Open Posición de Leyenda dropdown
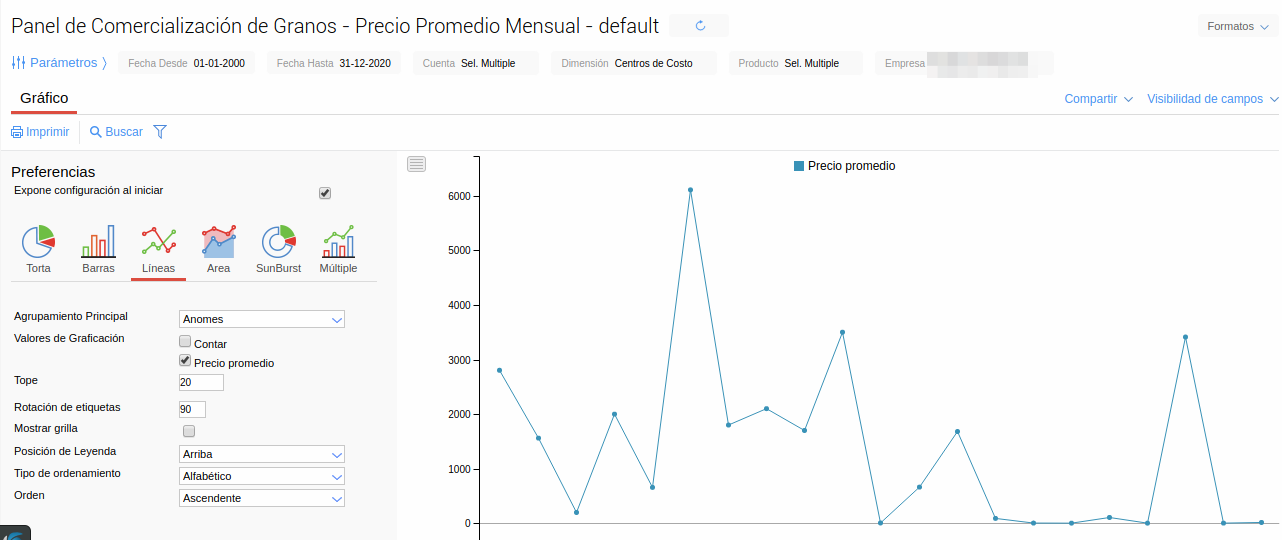 262,454
